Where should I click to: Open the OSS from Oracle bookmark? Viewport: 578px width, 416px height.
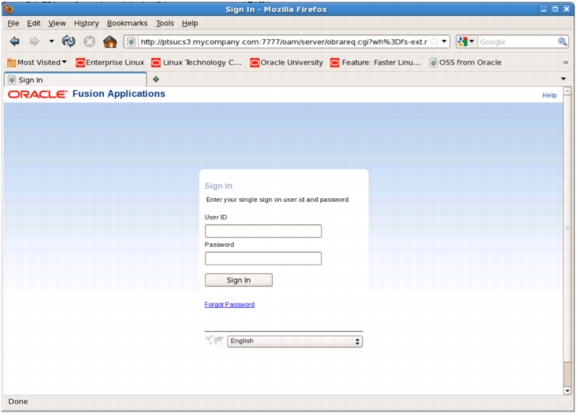[466, 63]
